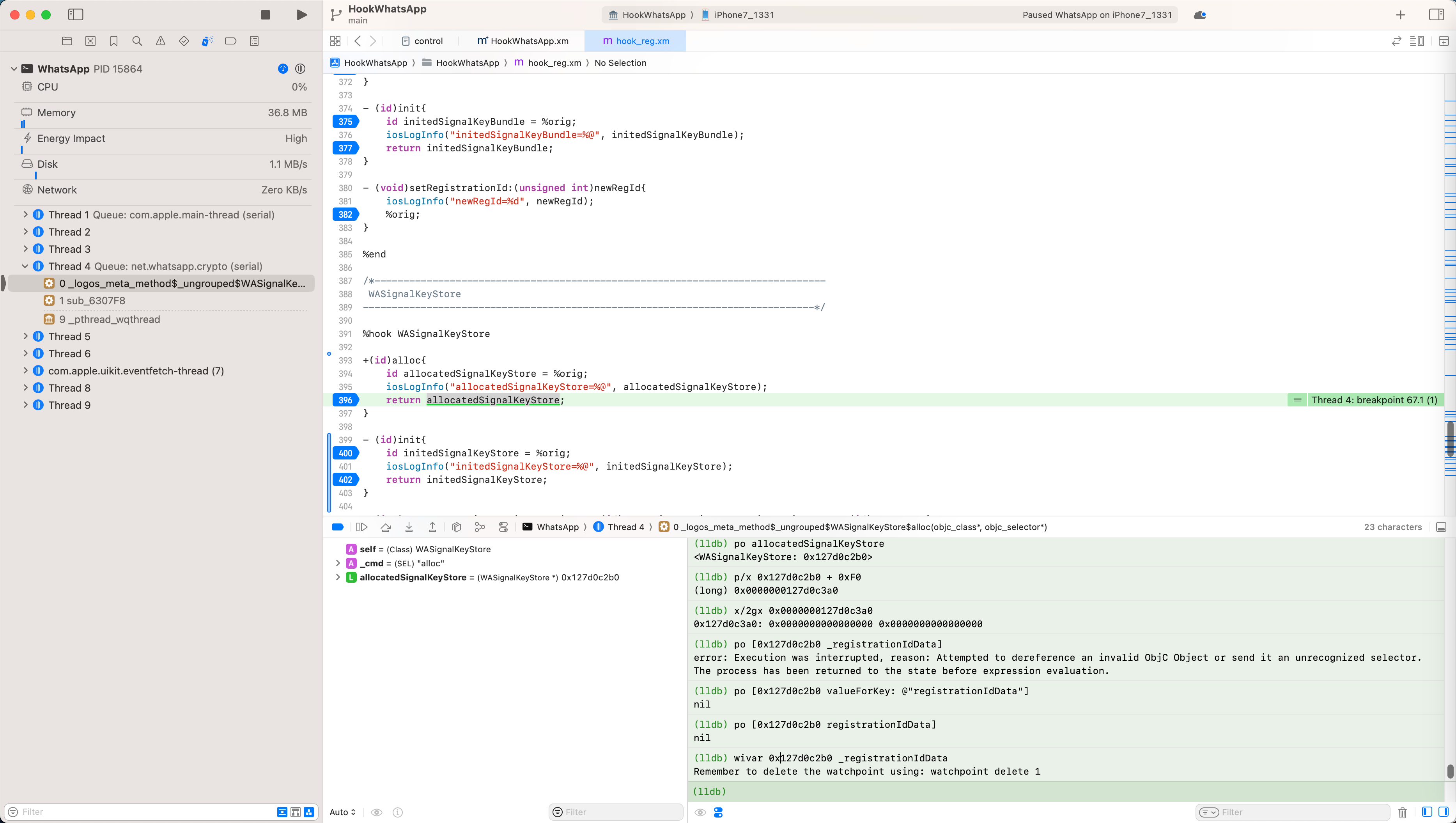Viewport: 1456px width, 823px height.
Task: Select the Debug navigator icon
Action: click(207, 41)
